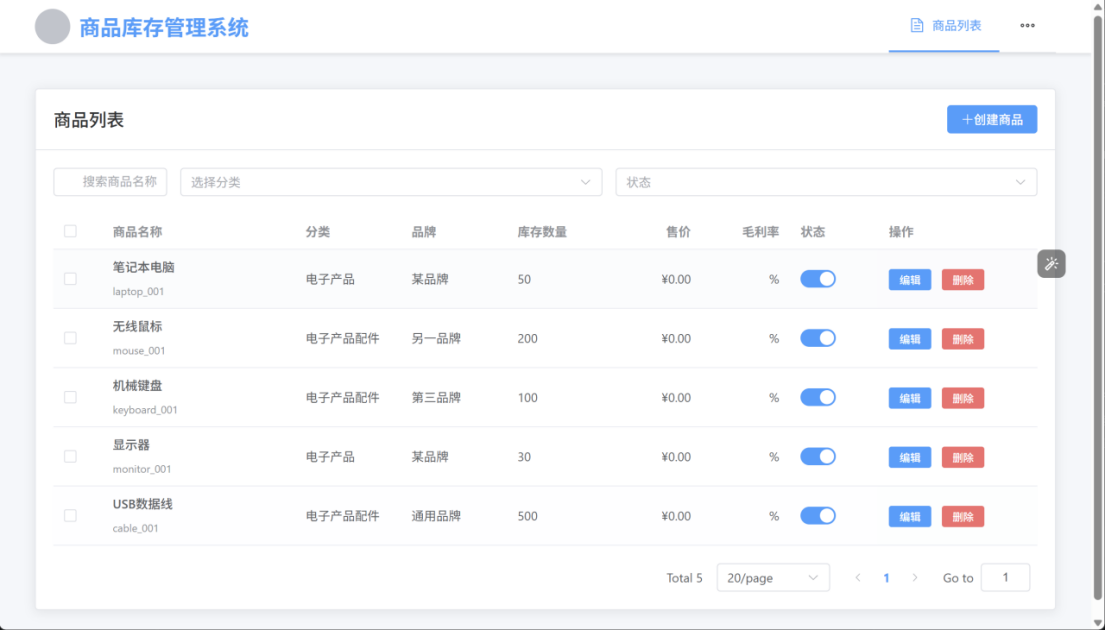Click the 创建商品 create product button
The height and width of the screenshot is (631, 1106).
[x=991, y=119]
